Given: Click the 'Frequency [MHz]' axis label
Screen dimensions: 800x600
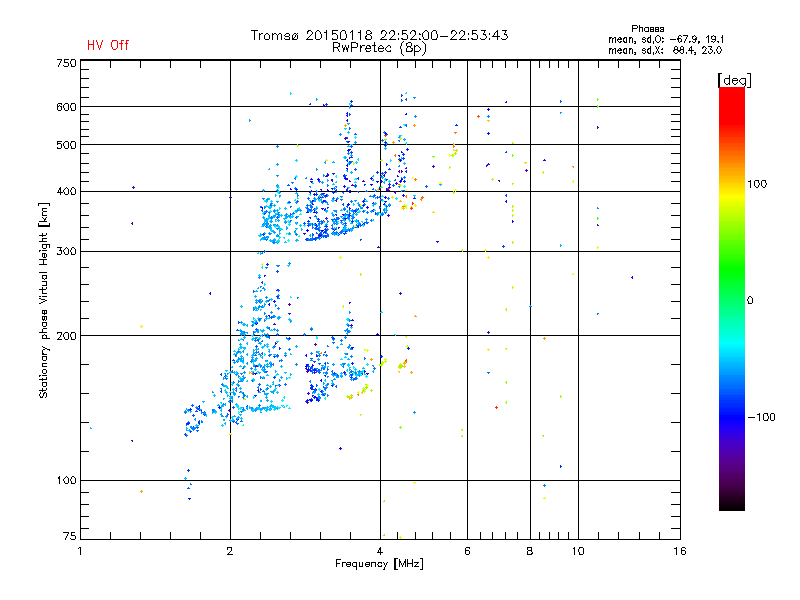Looking at the screenshot, I should [x=379, y=564].
